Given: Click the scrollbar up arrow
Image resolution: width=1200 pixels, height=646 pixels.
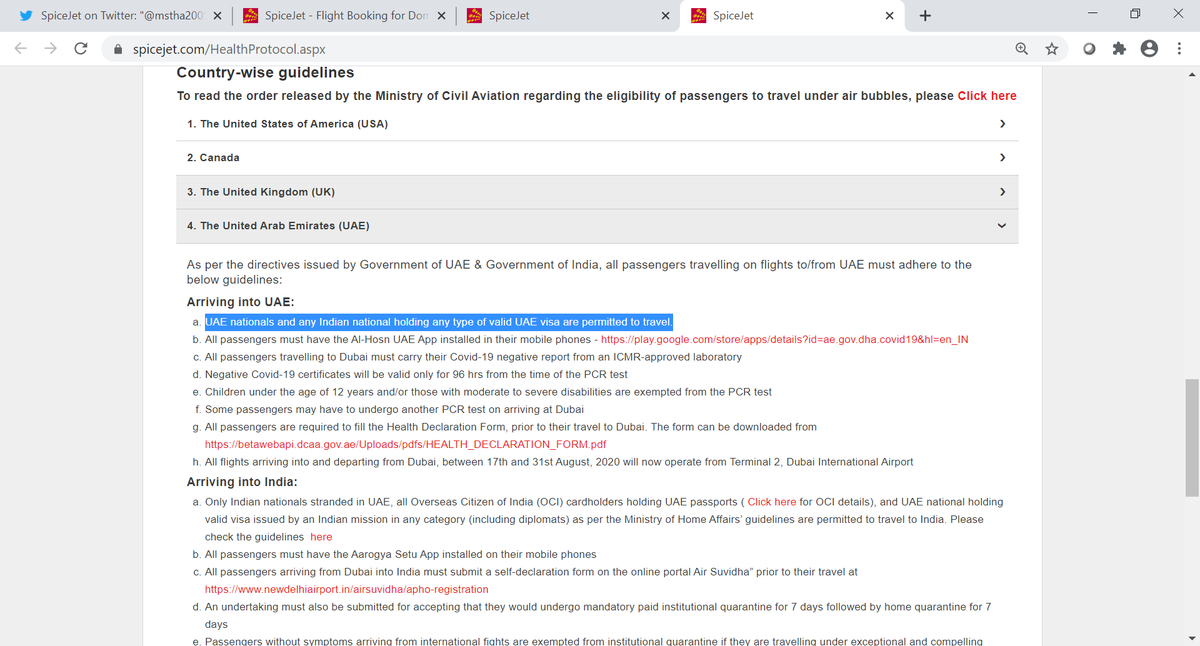Looking at the screenshot, I should point(1191,74).
